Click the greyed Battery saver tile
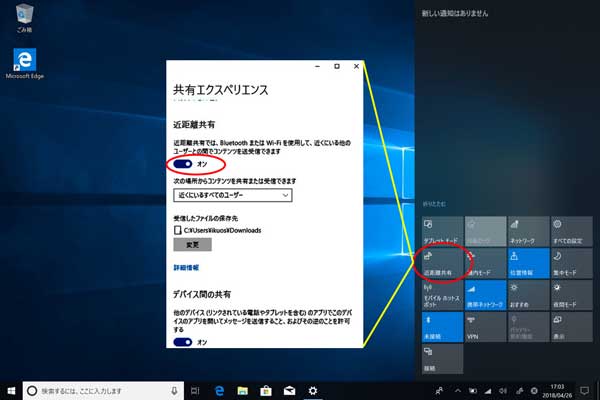This screenshot has height=400, width=600. (x=528, y=327)
